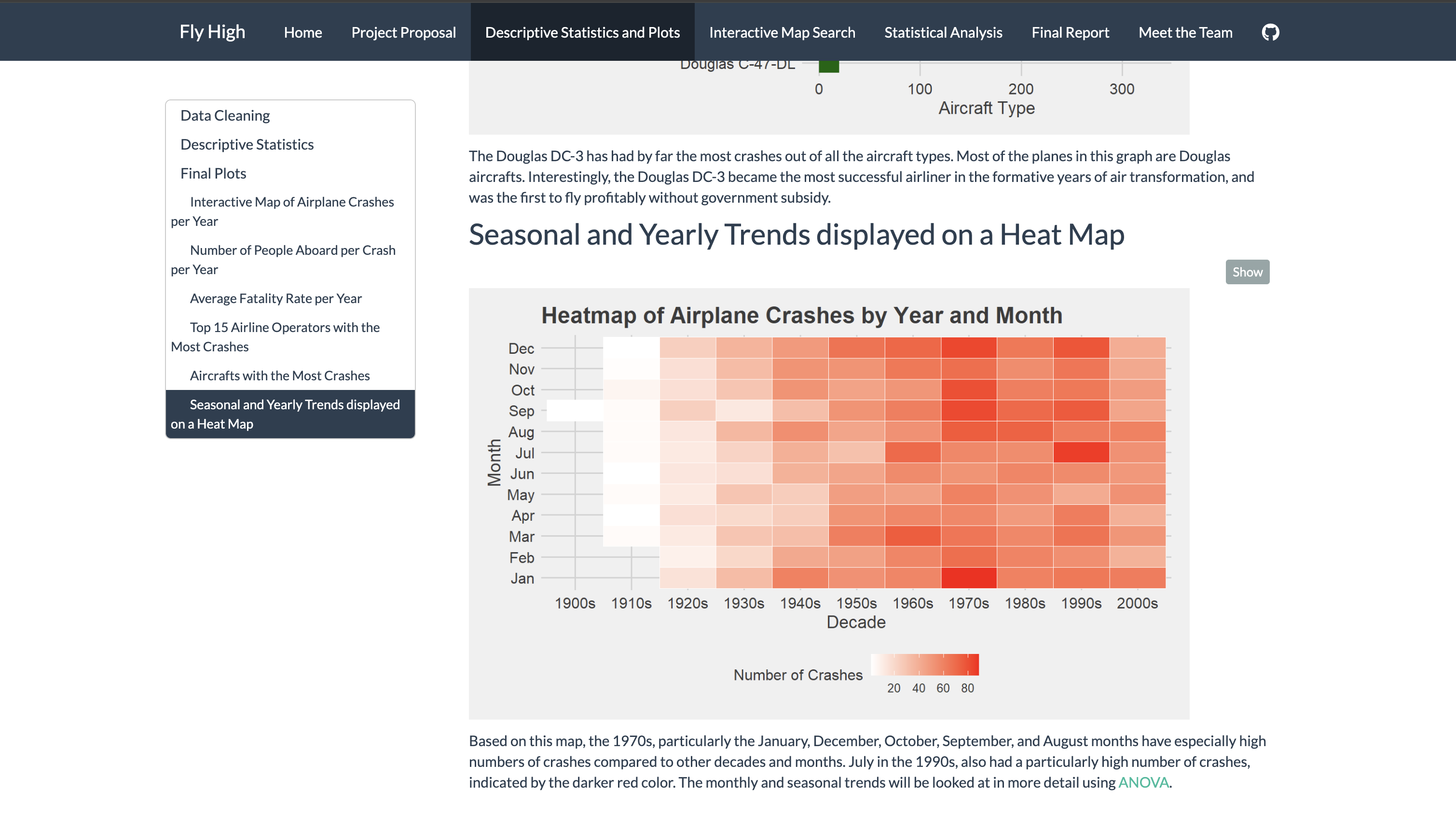Open the Final Report page

pos(1070,32)
